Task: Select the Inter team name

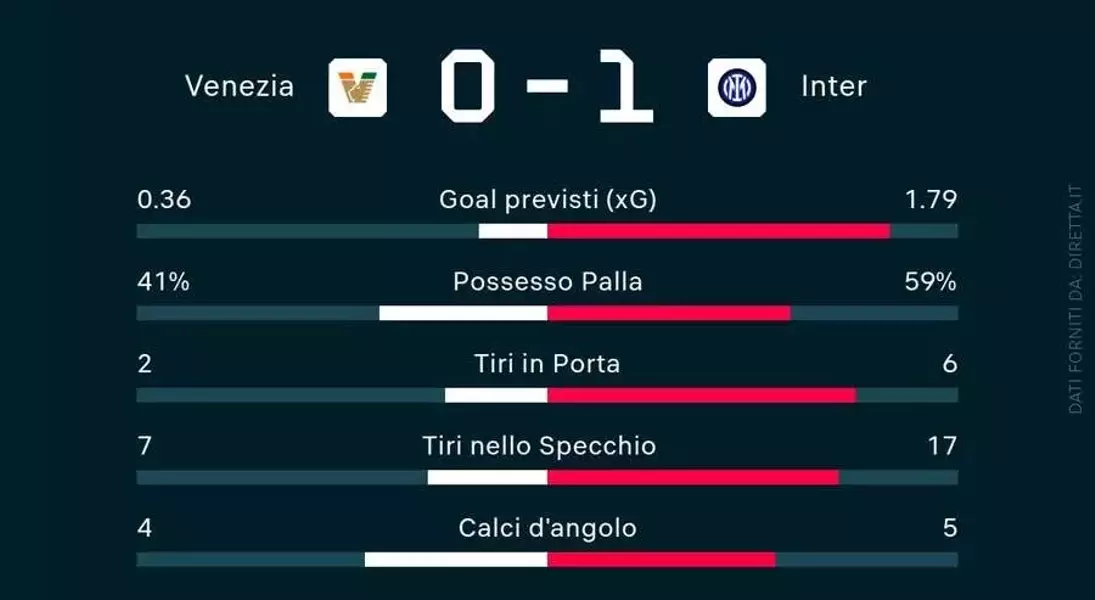Action: click(x=834, y=87)
